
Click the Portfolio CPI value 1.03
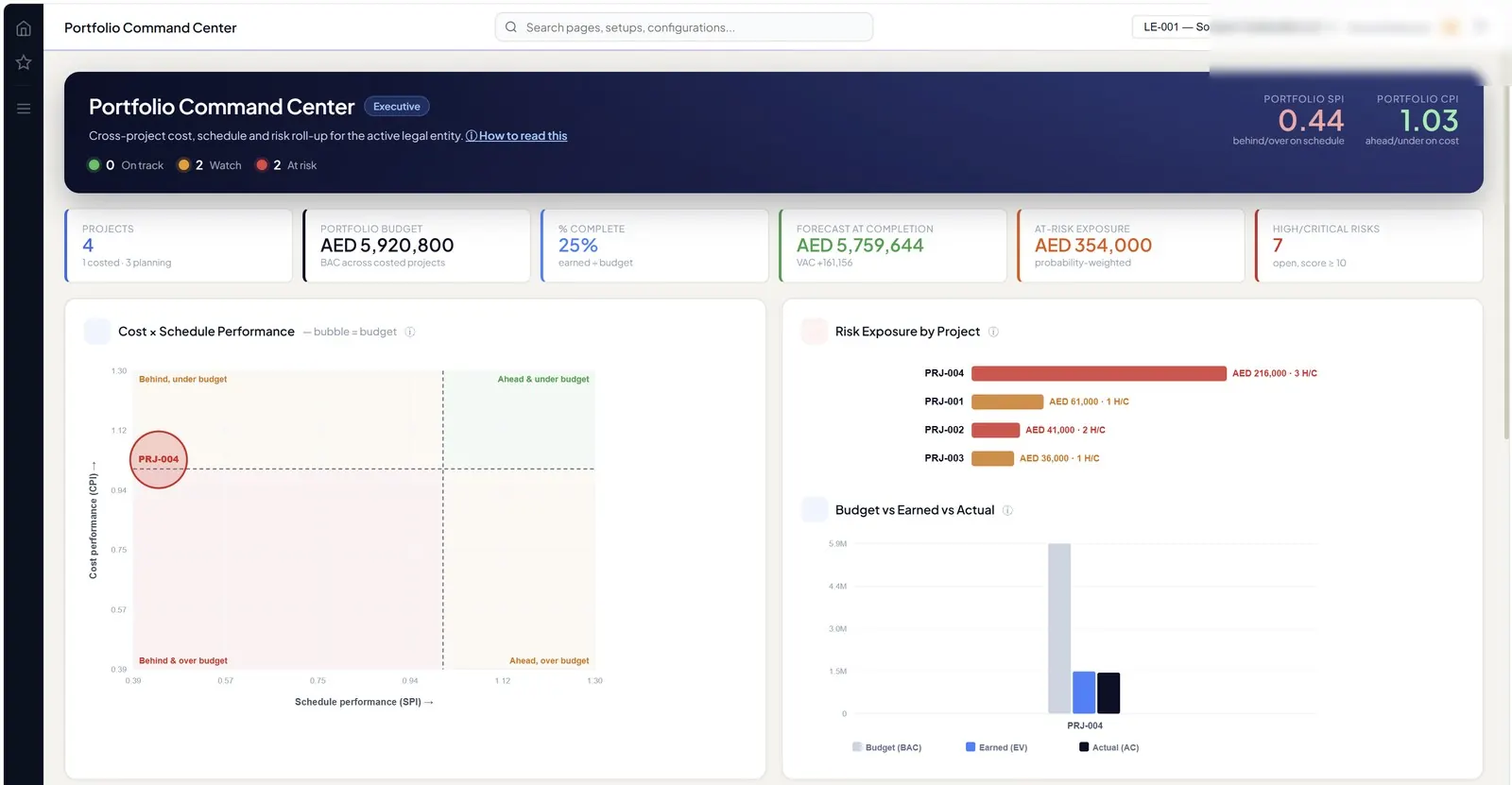(x=1429, y=121)
